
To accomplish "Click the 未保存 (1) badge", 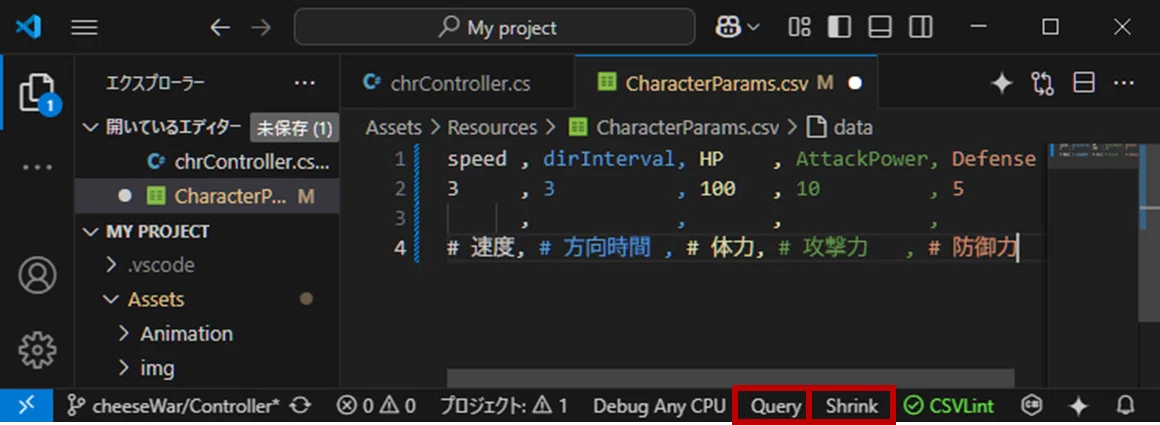I will pos(294,128).
